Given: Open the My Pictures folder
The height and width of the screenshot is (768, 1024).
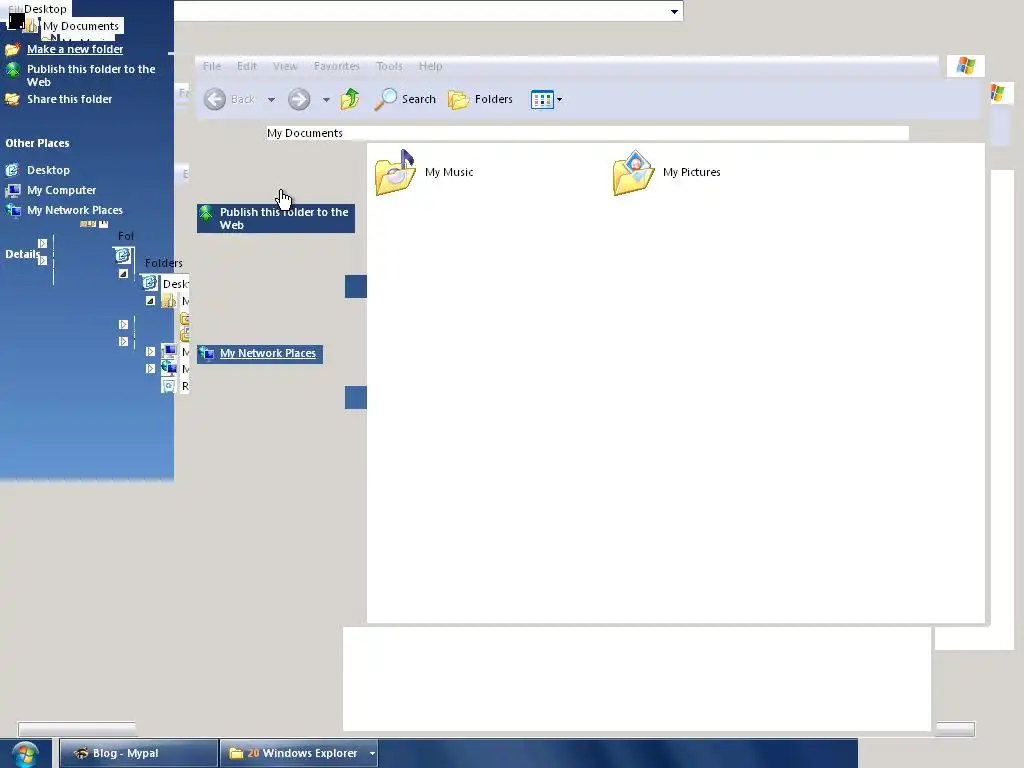Looking at the screenshot, I should pos(666,172).
